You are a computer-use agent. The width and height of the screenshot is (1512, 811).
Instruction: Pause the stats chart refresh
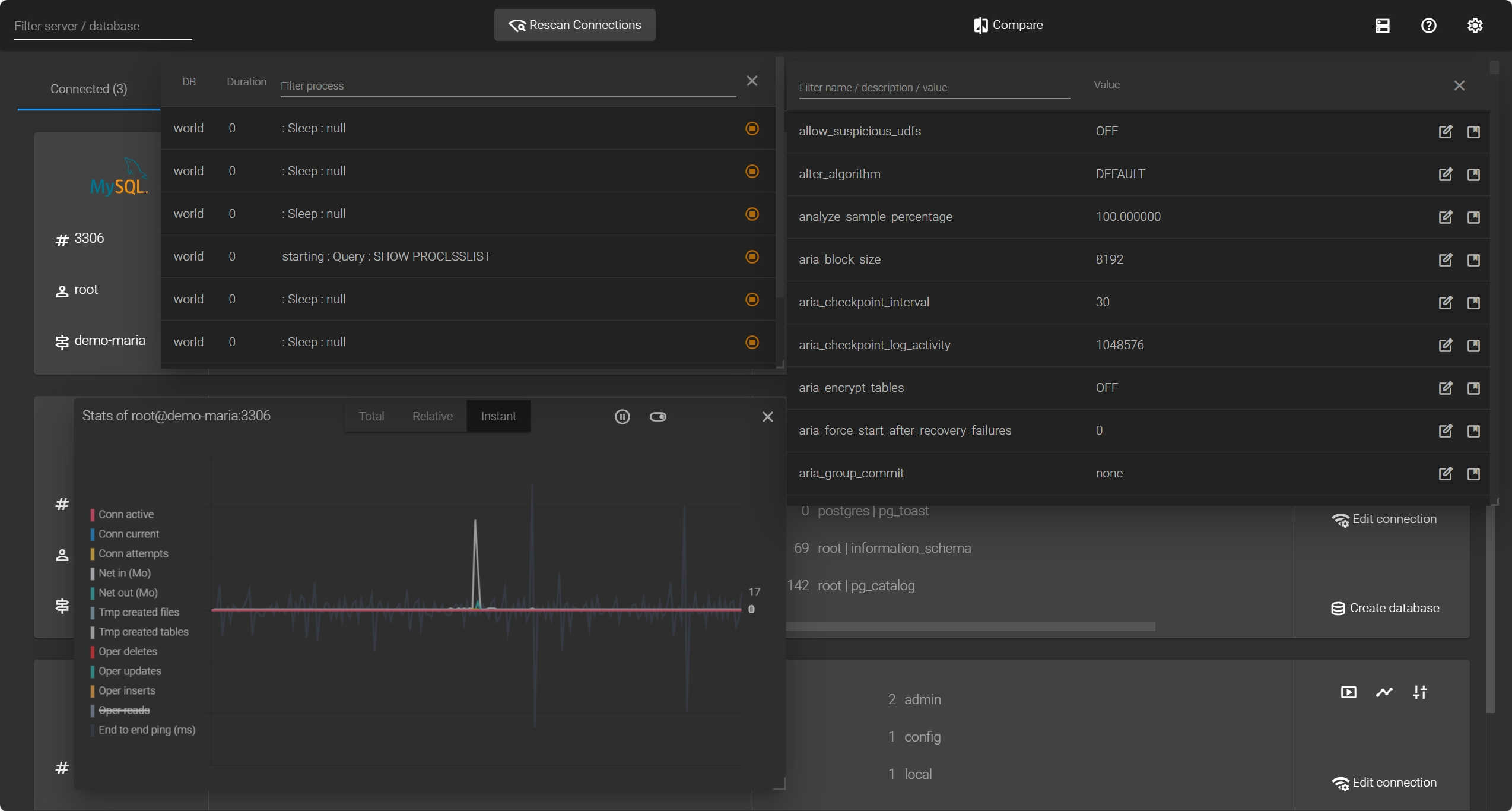[622, 417]
